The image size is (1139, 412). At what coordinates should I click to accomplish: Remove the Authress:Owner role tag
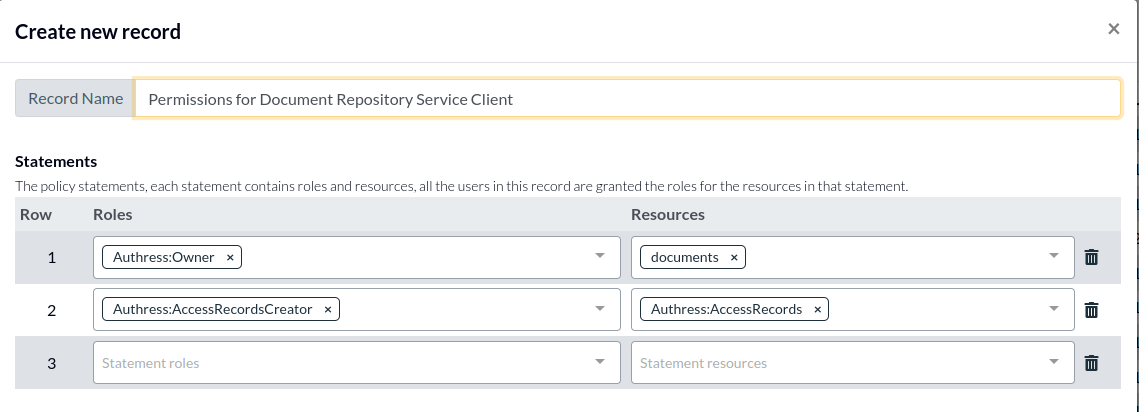(x=230, y=257)
